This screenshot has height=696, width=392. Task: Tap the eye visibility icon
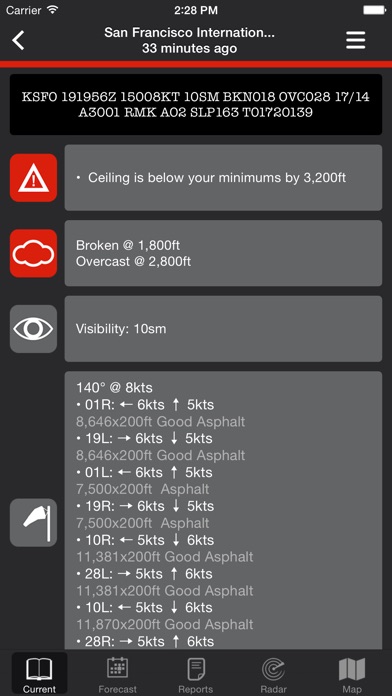coord(33,329)
